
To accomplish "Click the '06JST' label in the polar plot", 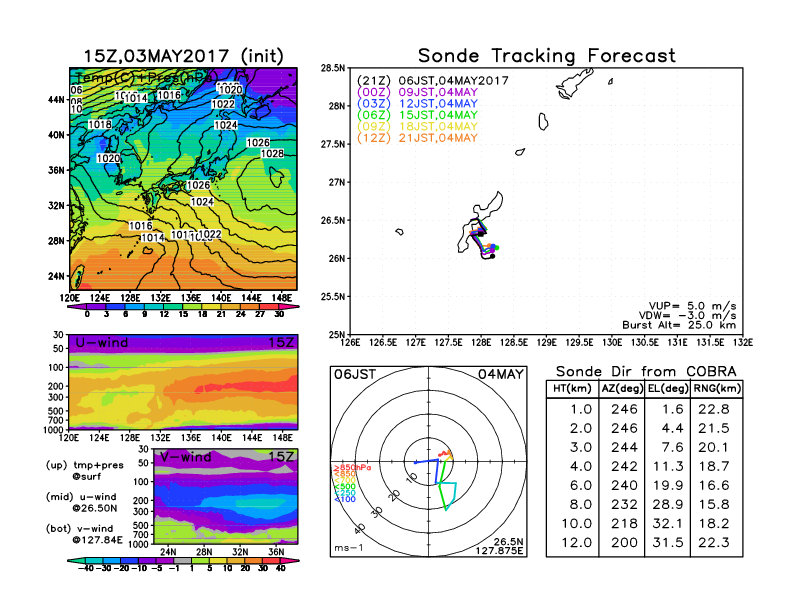I will [355, 375].
